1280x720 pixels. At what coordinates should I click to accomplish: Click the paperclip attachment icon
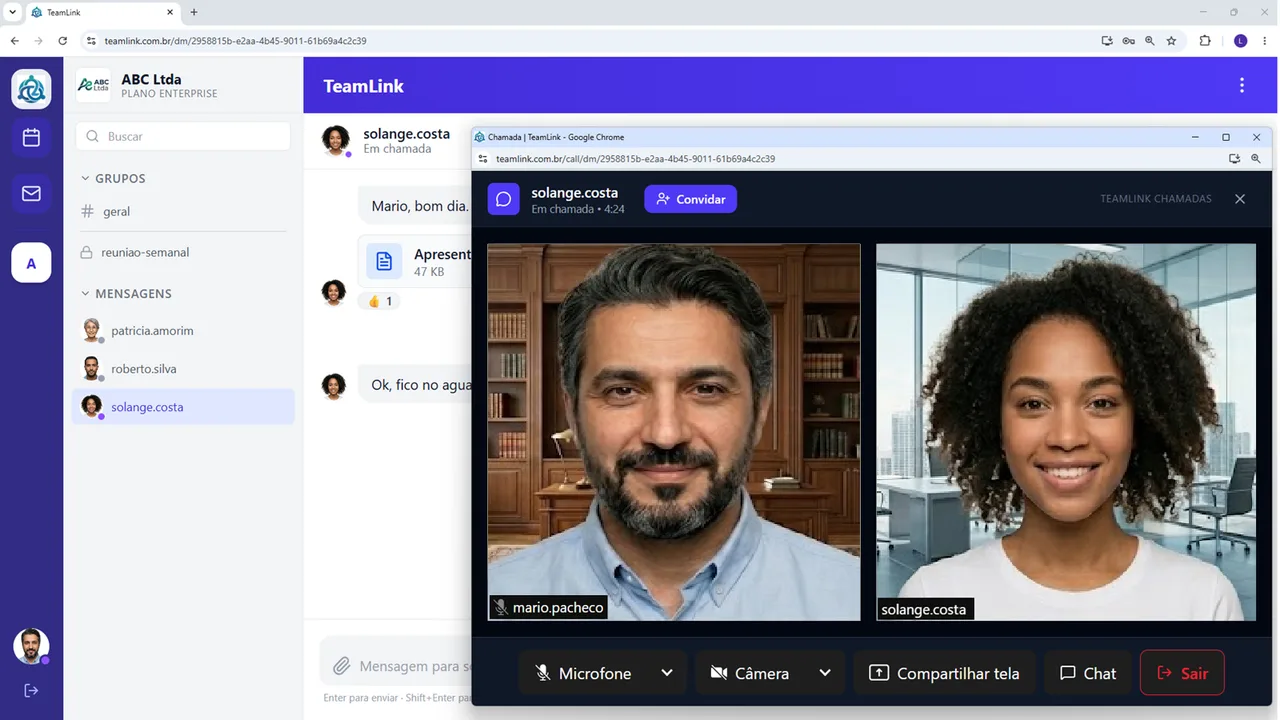tap(342, 666)
